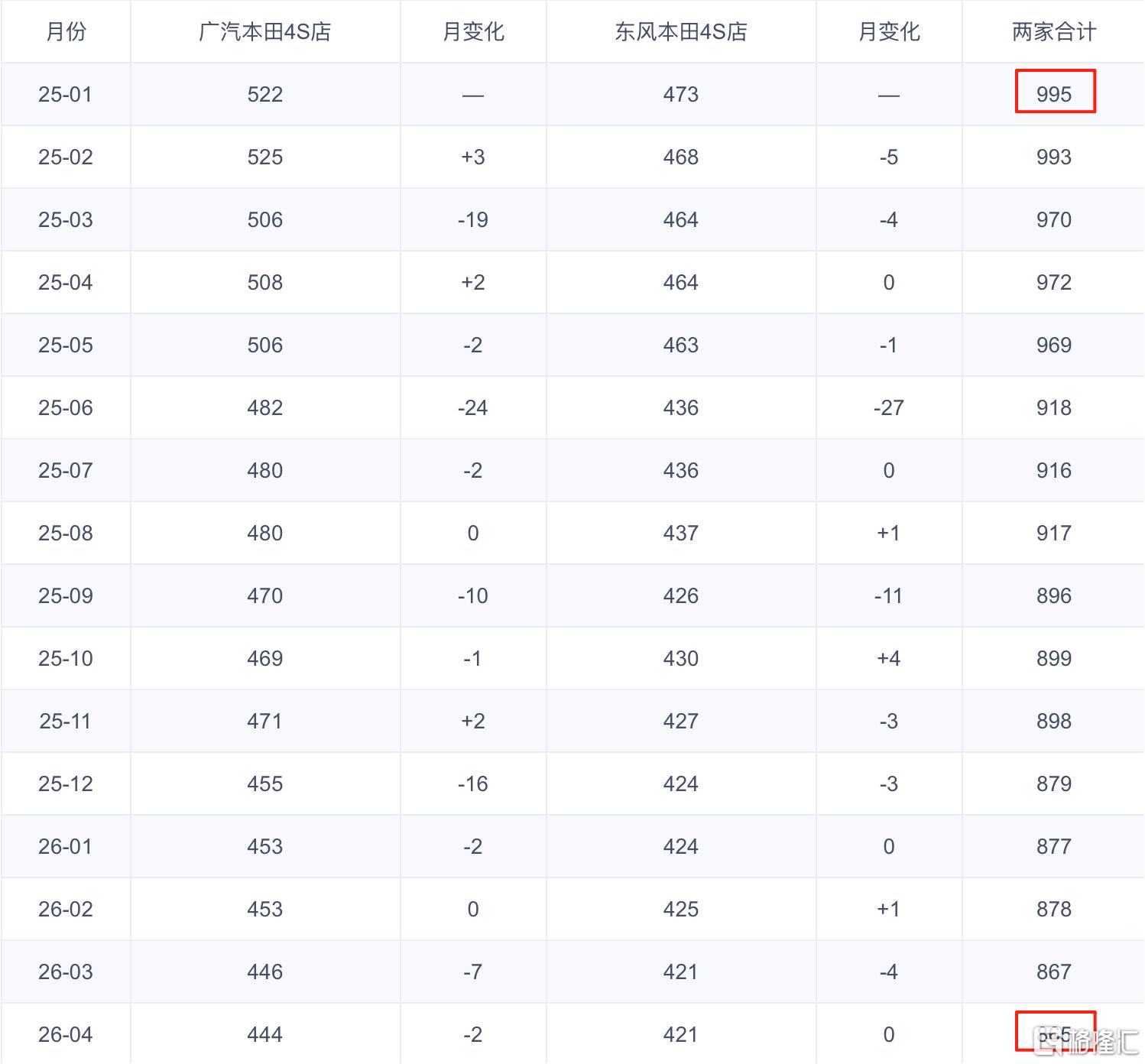Click the 469 cell in row 25-10
The width and height of the screenshot is (1145, 1064).
point(265,658)
